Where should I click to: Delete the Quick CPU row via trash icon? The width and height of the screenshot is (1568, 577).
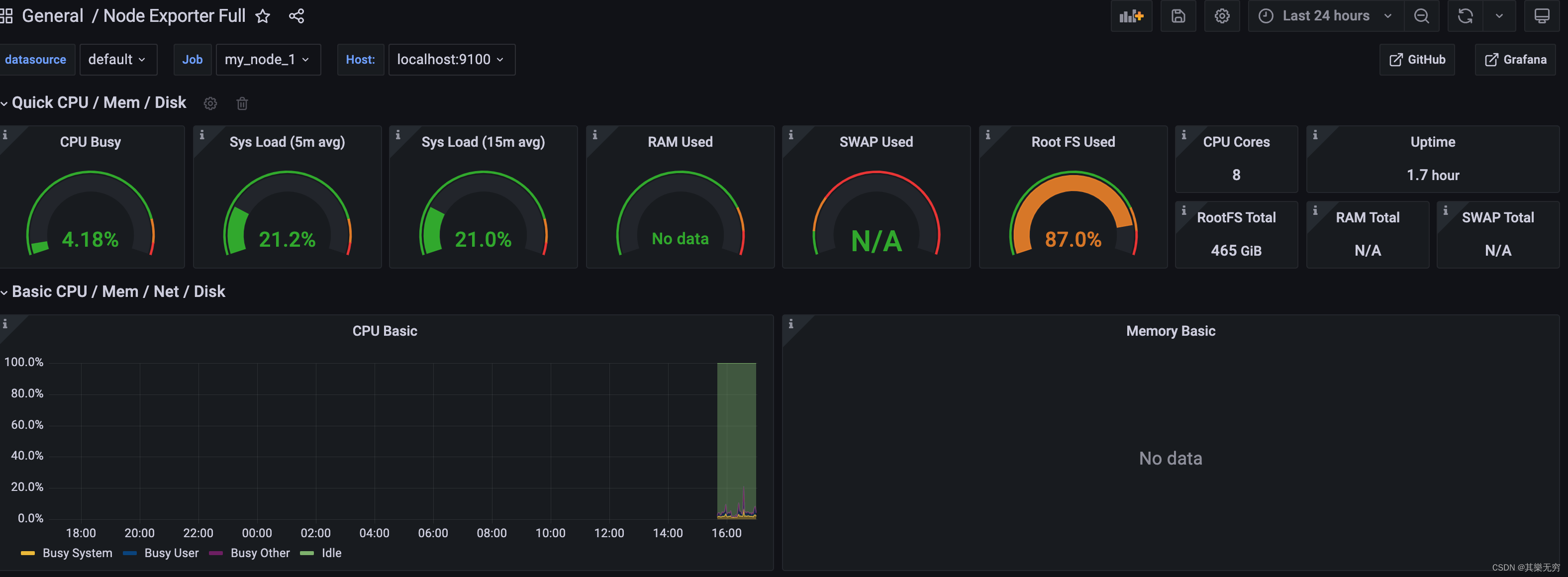[x=242, y=103]
